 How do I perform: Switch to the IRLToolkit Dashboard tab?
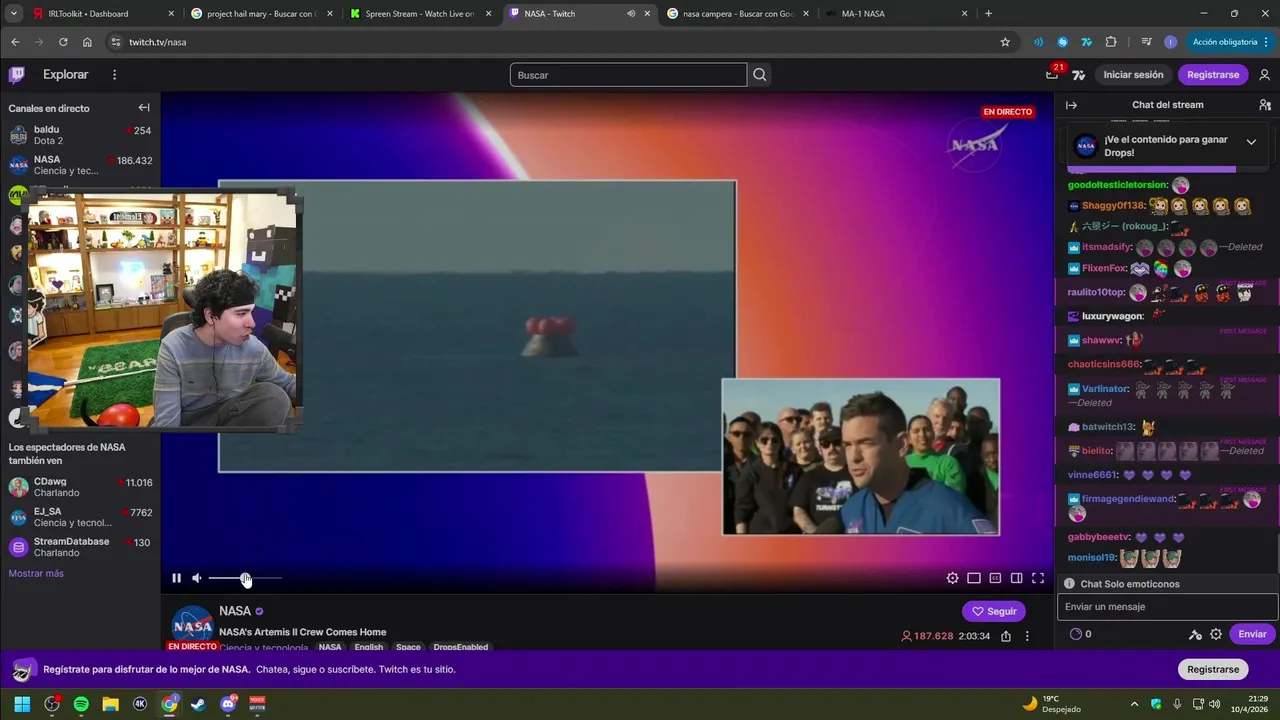[x=103, y=14]
